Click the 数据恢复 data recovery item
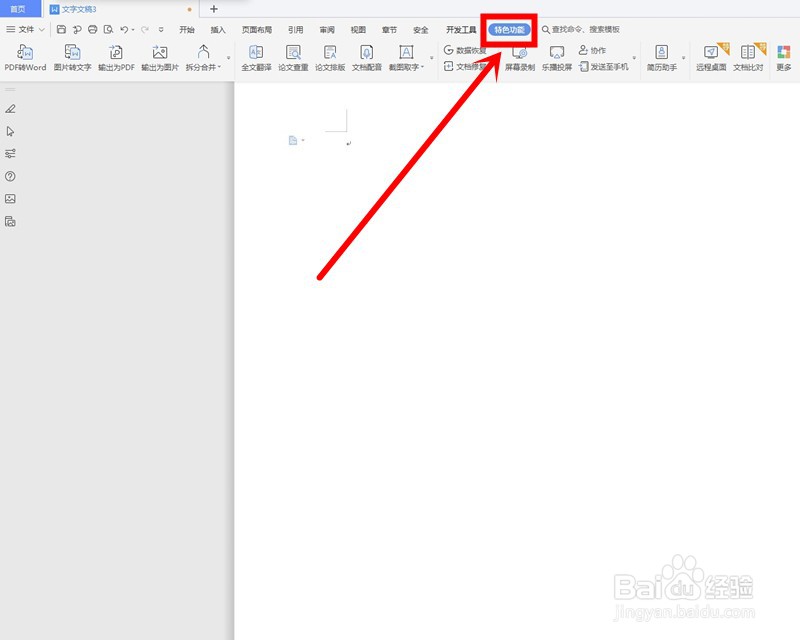This screenshot has width=800, height=640. point(465,50)
